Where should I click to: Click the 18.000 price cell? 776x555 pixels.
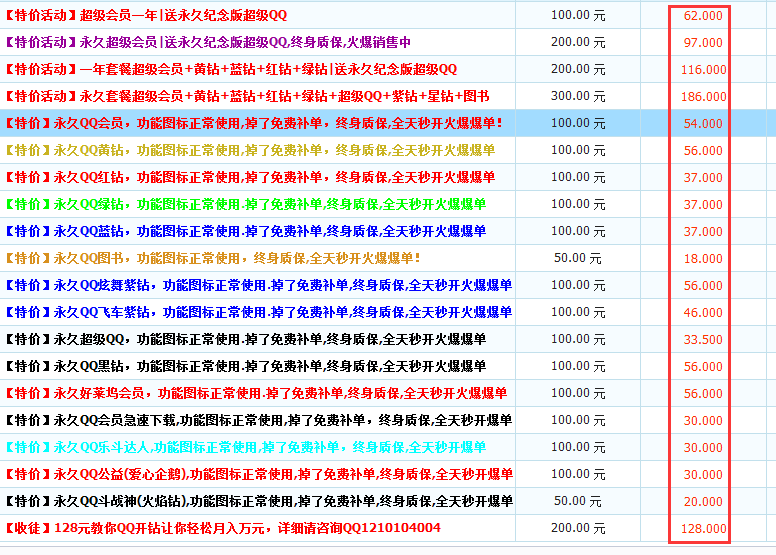(x=703, y=258)
